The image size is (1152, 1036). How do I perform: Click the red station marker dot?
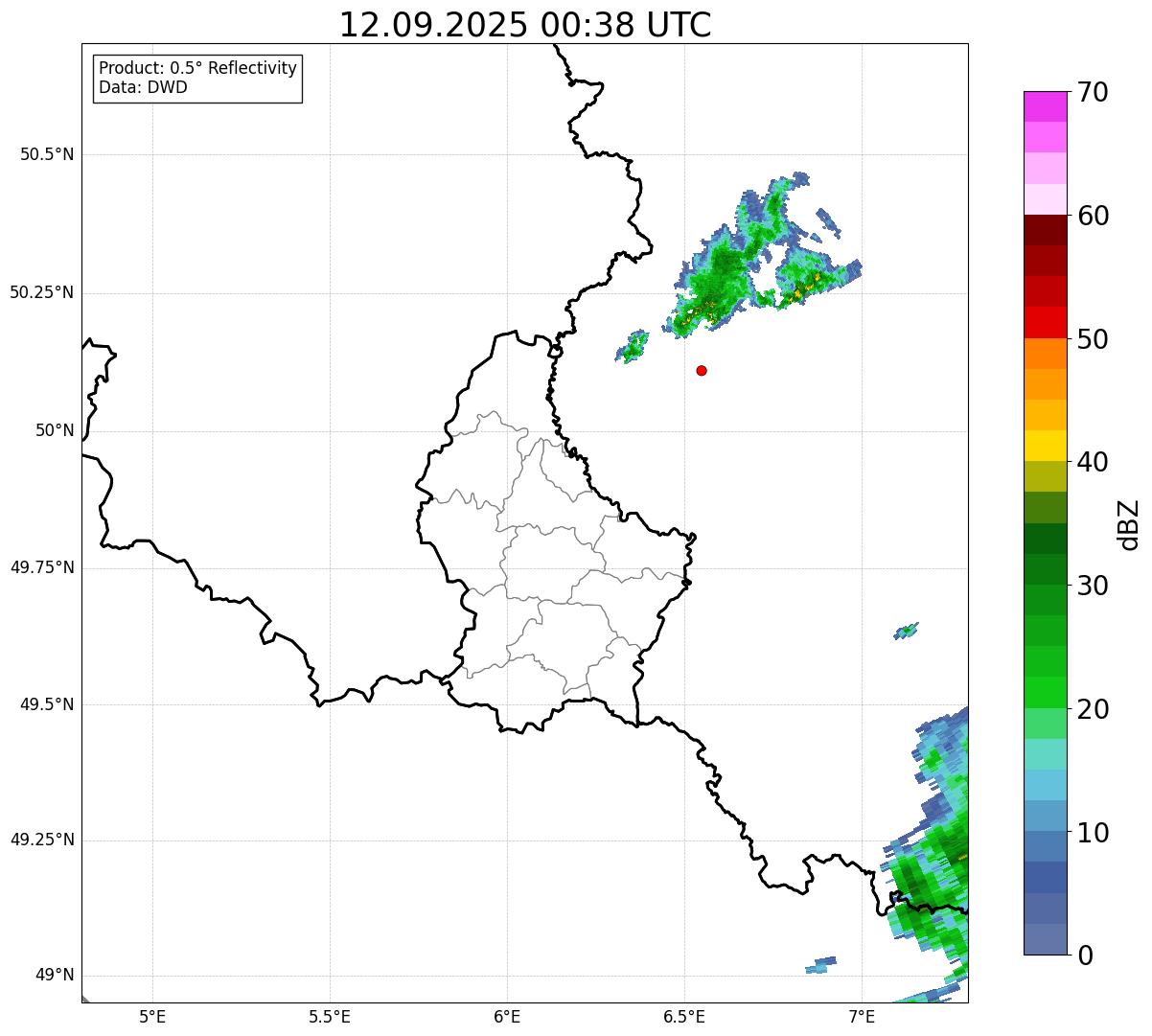702,370
